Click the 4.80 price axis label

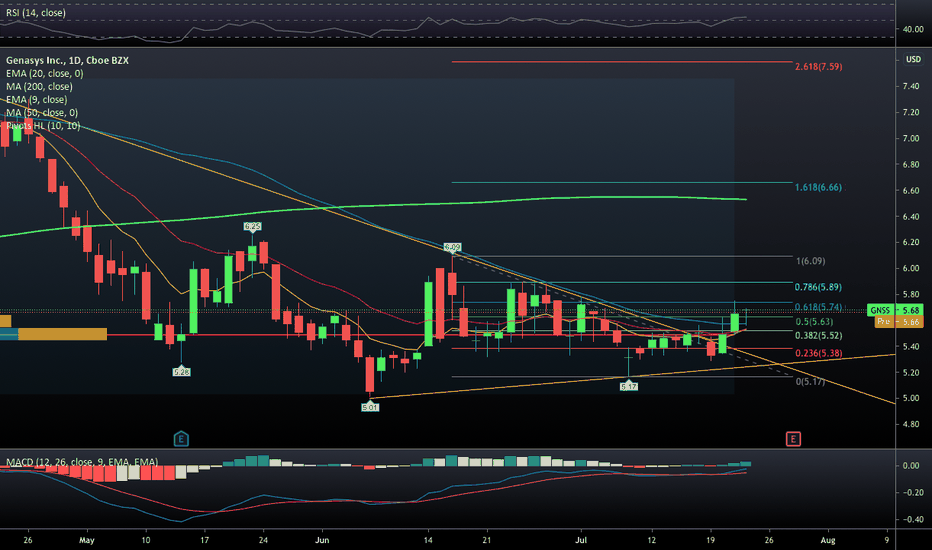[911, 425]
